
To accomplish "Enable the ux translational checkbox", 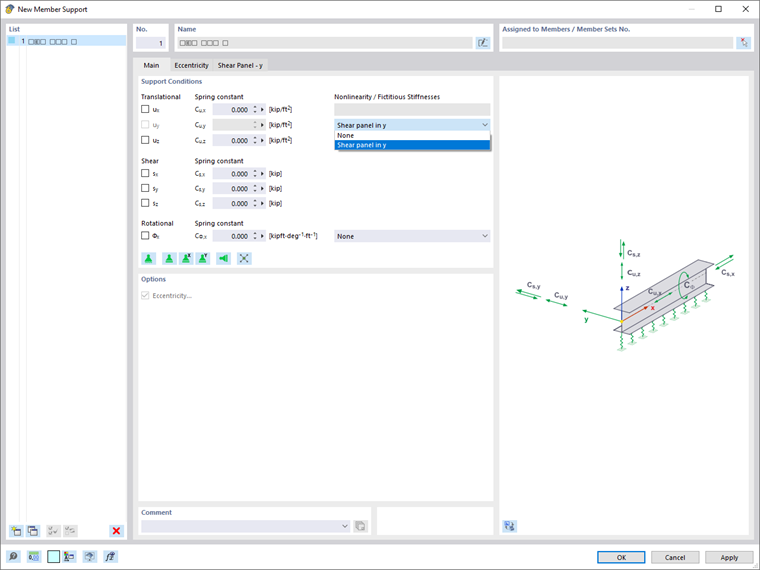I will click(145, 109).
